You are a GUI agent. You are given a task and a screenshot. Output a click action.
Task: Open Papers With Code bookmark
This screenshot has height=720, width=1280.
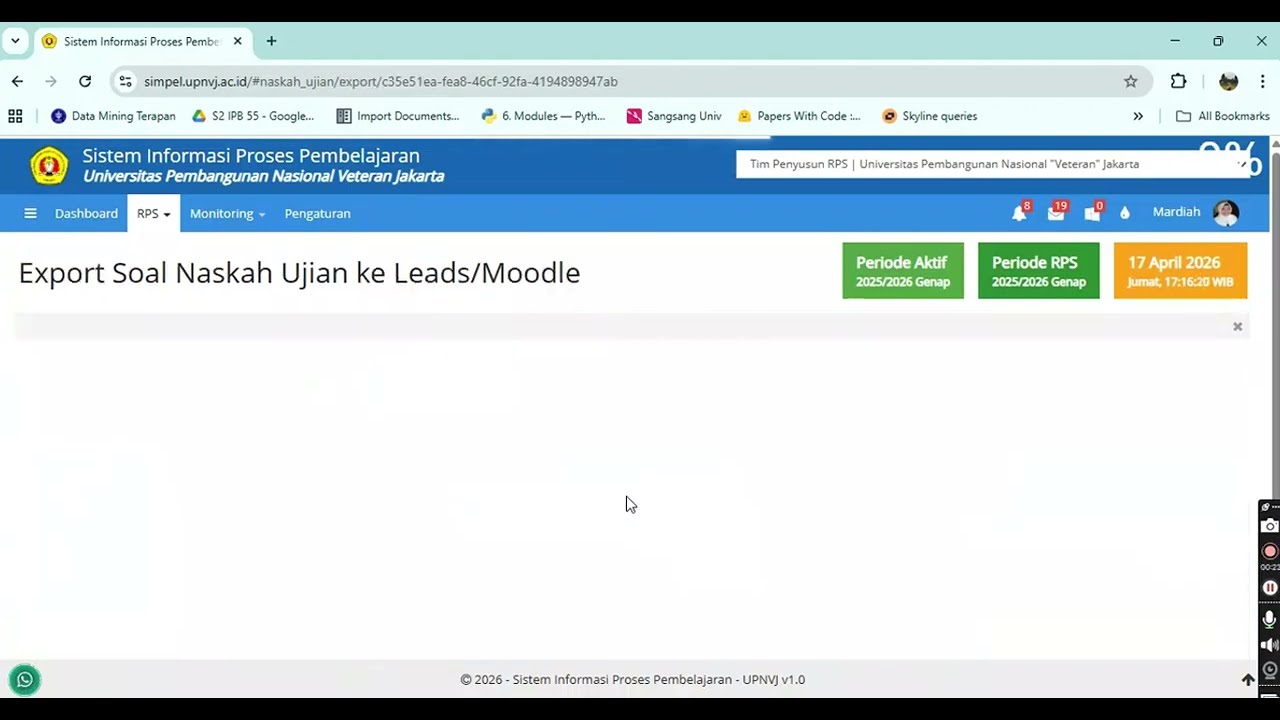pos(798,116)
